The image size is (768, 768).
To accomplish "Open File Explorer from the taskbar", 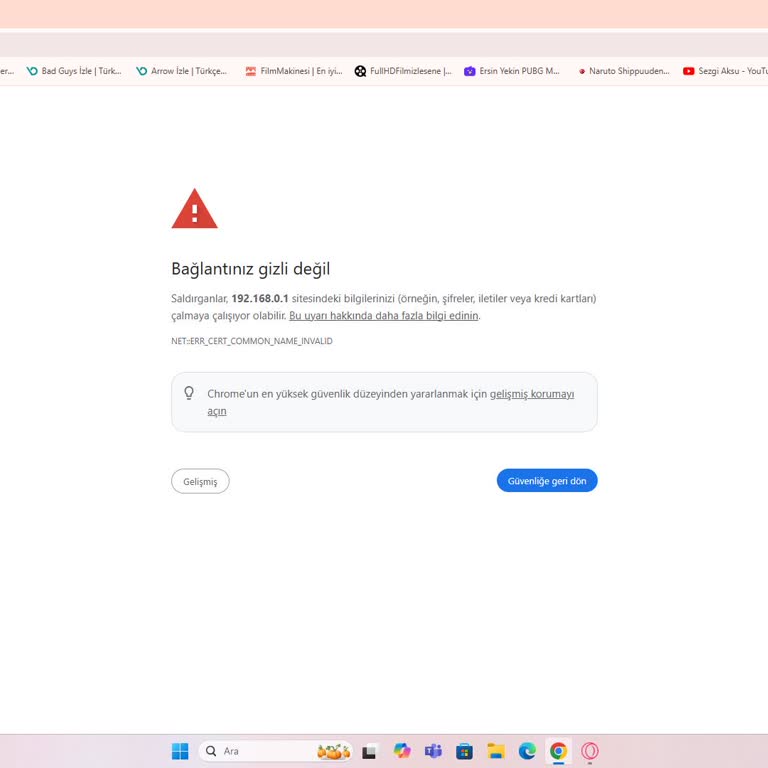I will pos(496,751).
